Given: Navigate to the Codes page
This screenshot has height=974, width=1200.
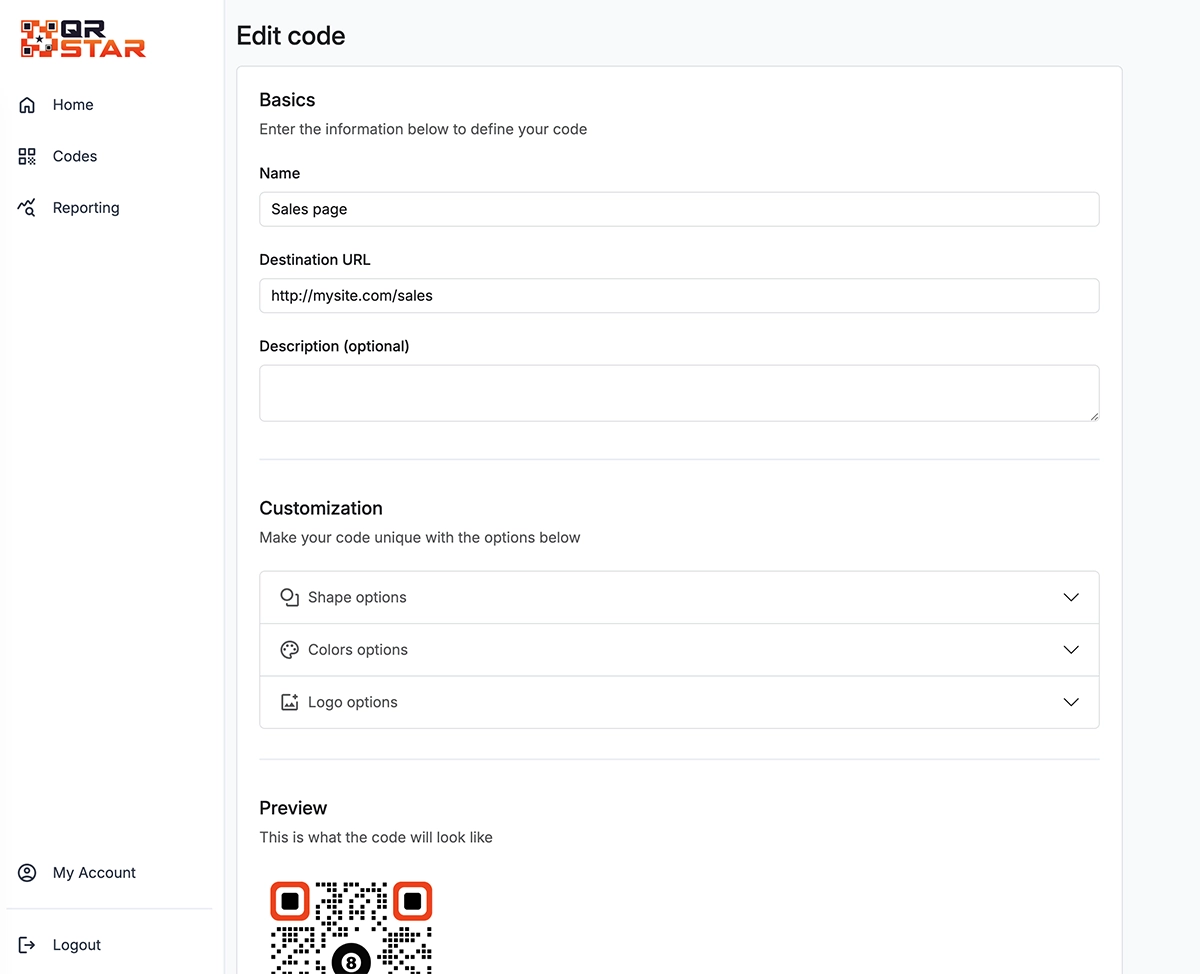Looking at the screenshot, I should coord(74,156).
